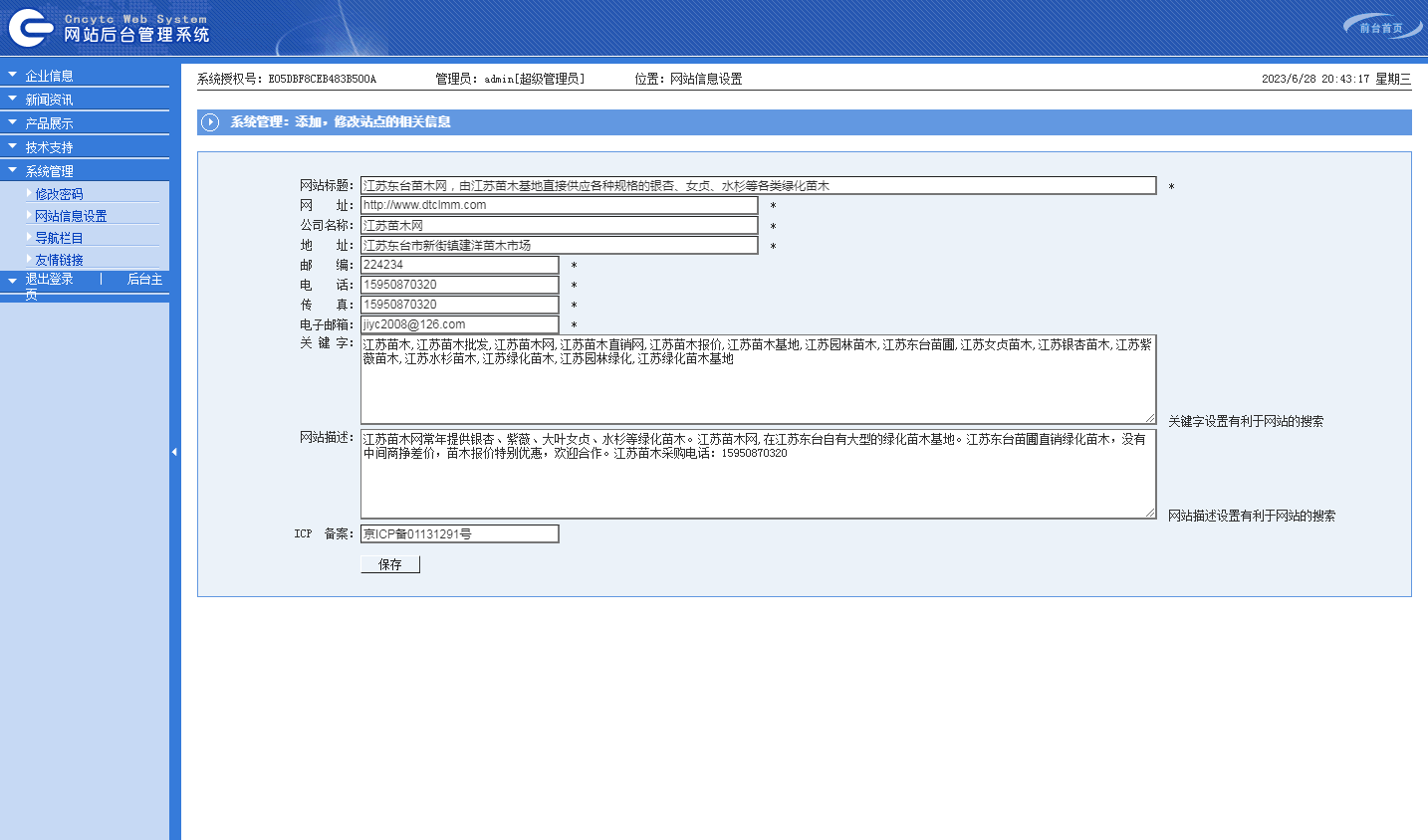Expand the 新闻资讯 menu section
Viewport: 1428px width, 840px height.
pos(49,100)
